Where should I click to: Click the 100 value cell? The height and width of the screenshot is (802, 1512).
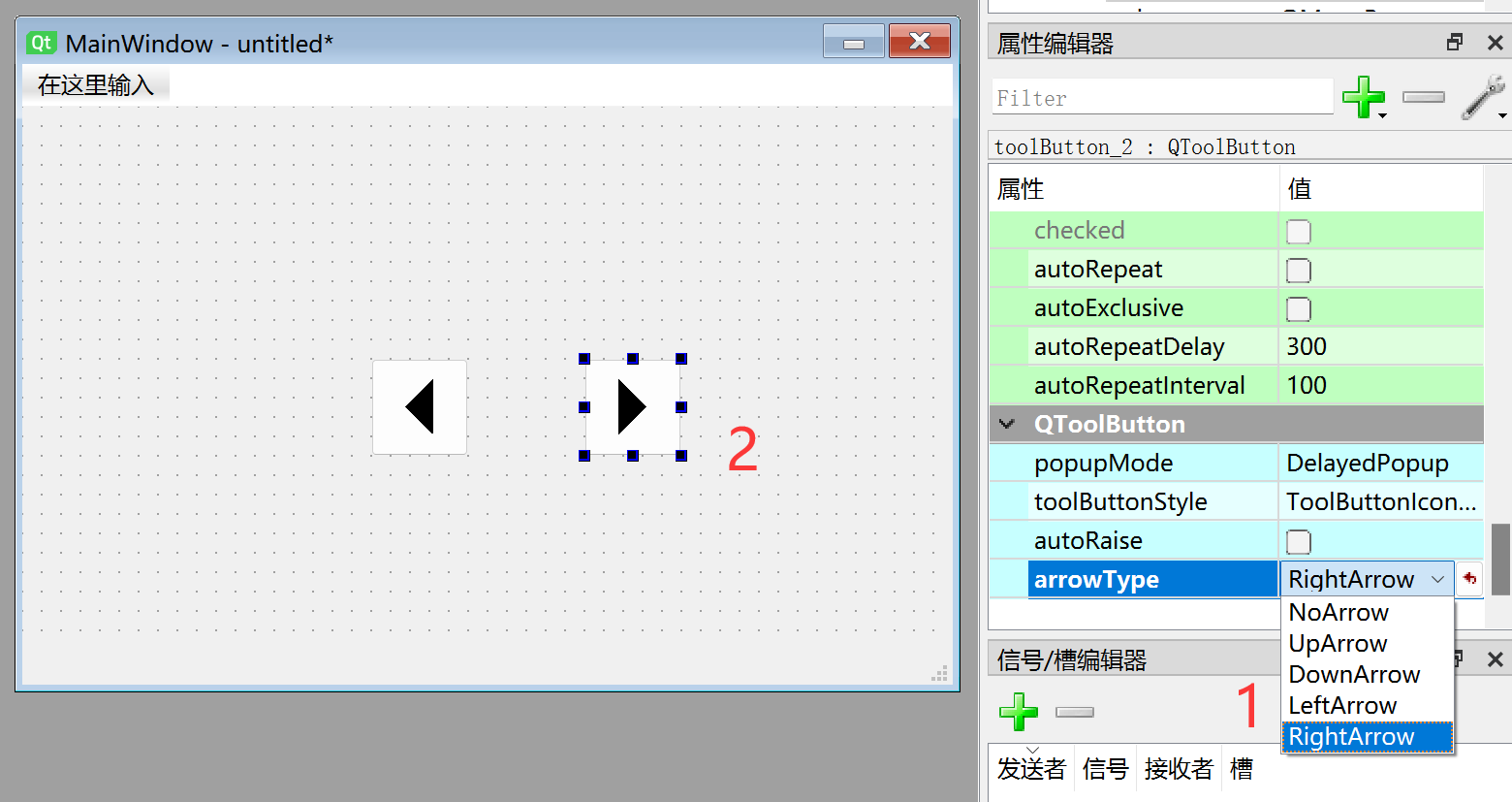(x=1381, y=385)
